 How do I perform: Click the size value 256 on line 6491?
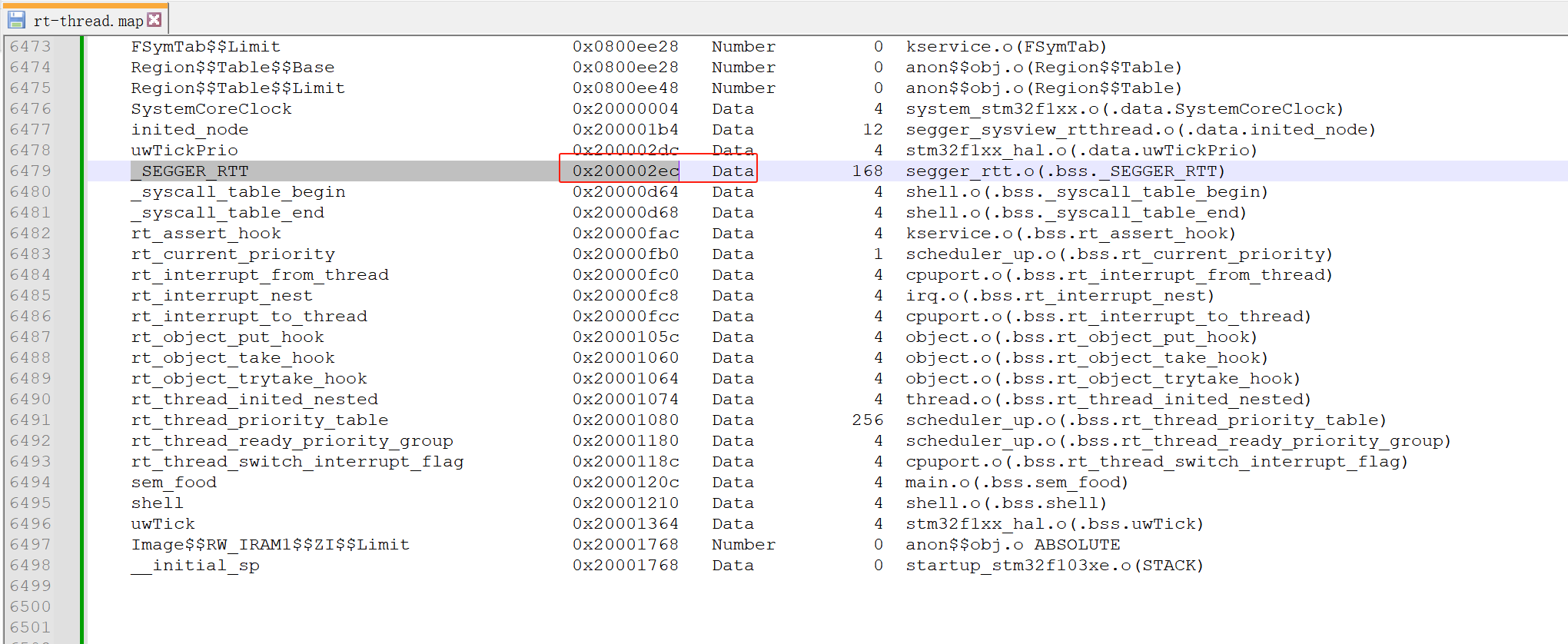(x=868, y=420)
